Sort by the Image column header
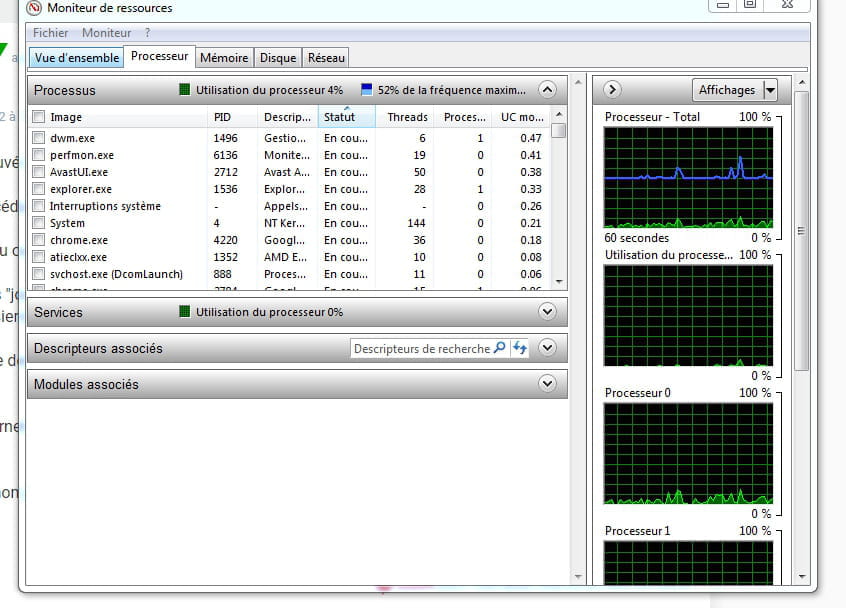The height and width of the screenshot is (608, 846). tap(119, 117)
